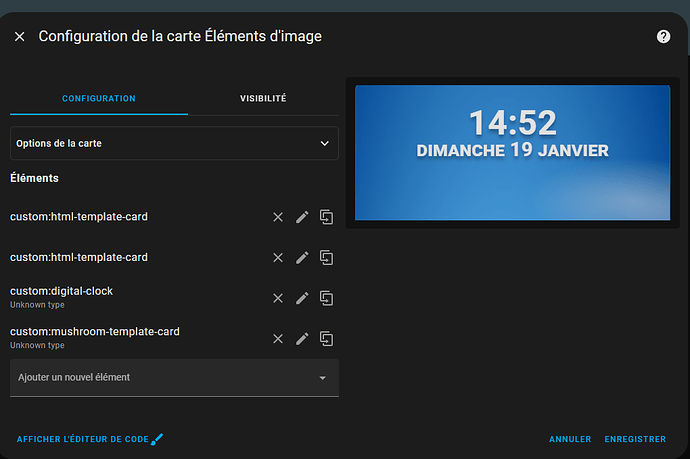This screenshot has width=690, height=459.
Task: Open the Ajouter un nouvel élément dropdown
Action: pyautogui.click(x=174, y=378)
